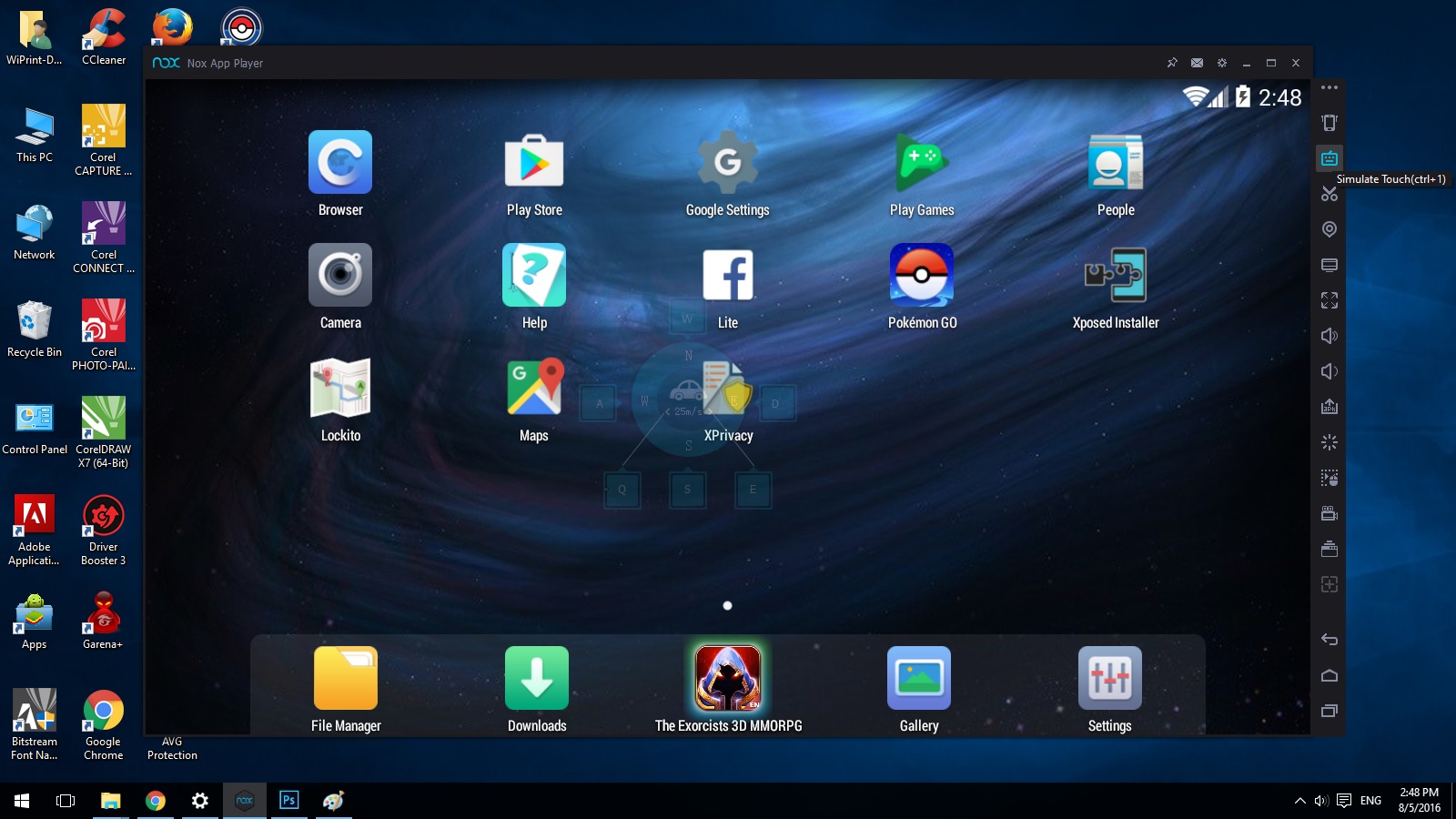Open the People contacts app

point(1116,162)
